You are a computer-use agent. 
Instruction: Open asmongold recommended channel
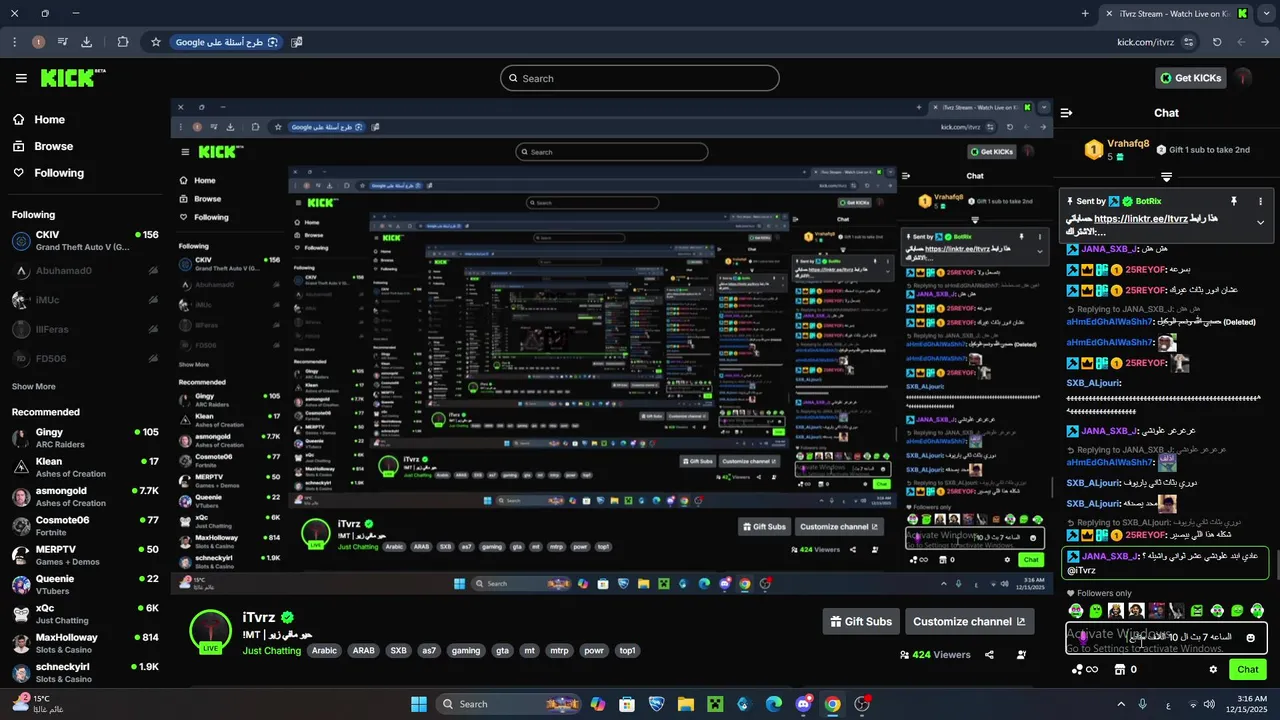point(85,497)
